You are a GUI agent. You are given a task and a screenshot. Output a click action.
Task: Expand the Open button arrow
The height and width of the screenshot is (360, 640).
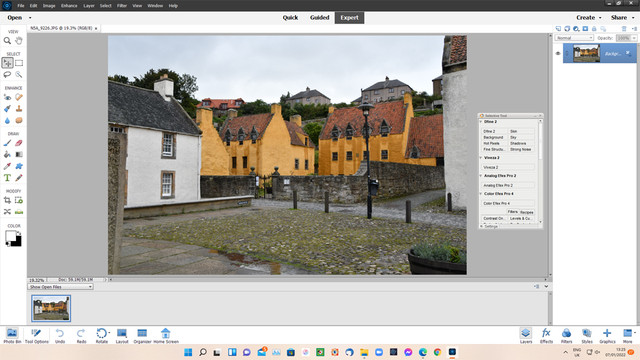30,18
